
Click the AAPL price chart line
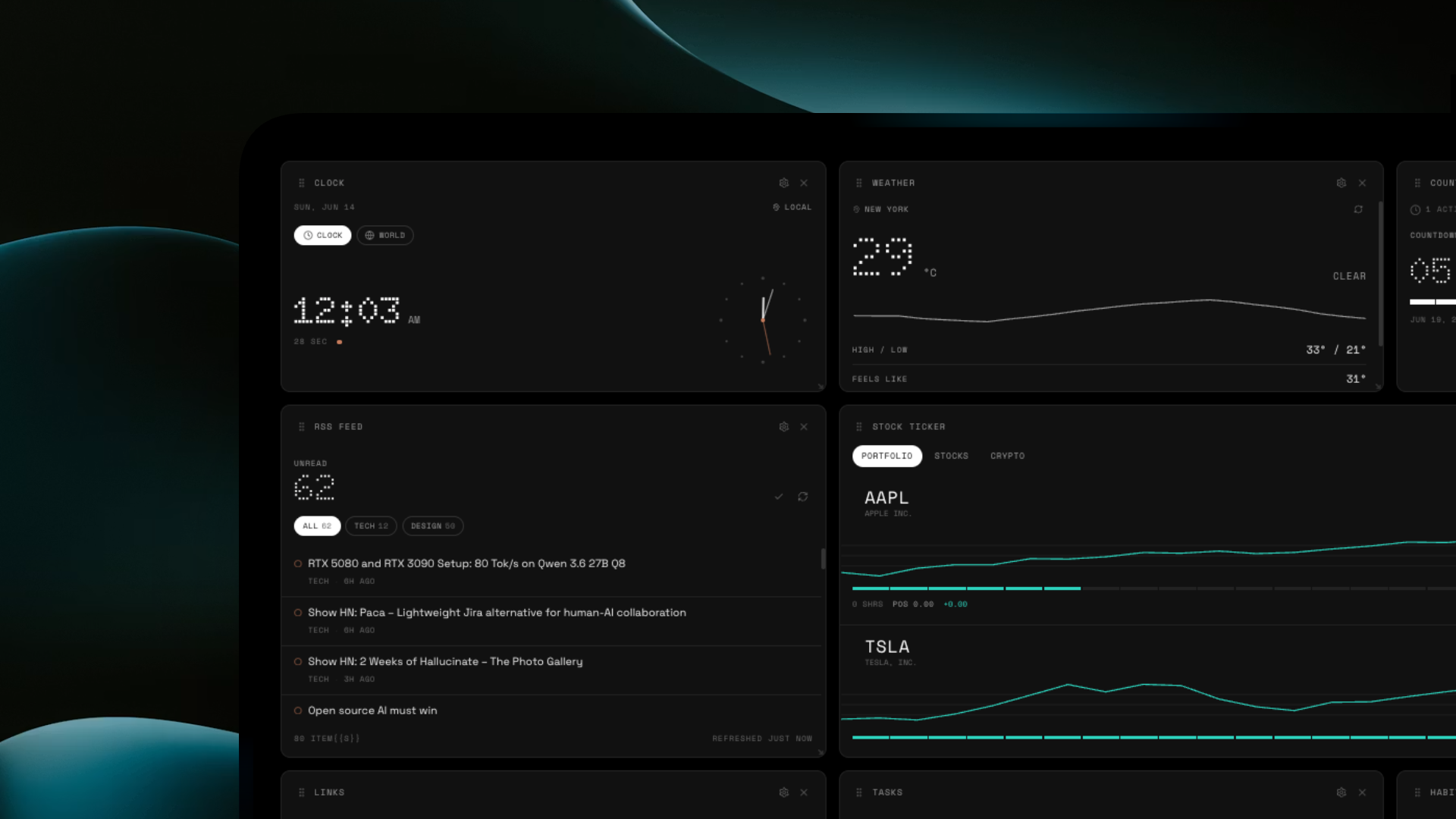(x=1148, y=559)
